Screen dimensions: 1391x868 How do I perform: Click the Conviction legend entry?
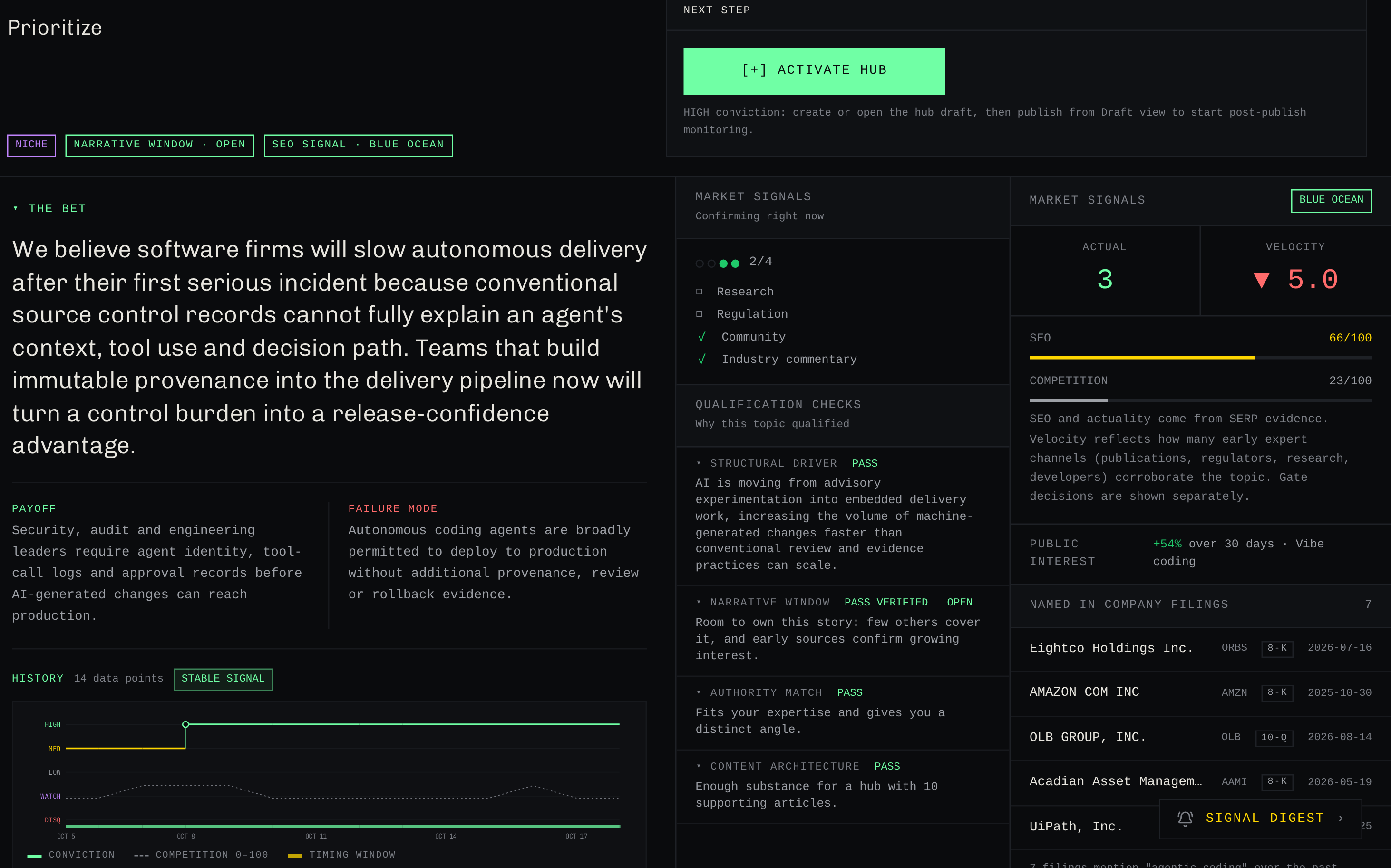[71, 855]
